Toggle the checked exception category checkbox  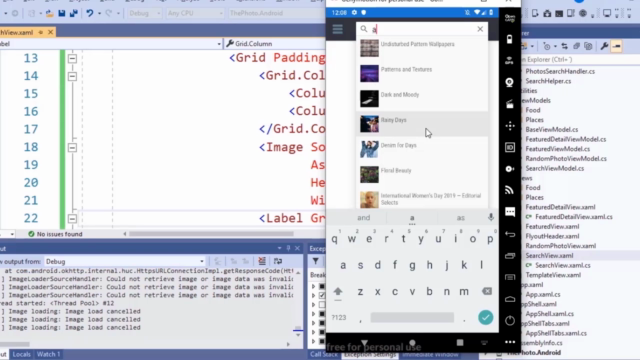point(322,295)
